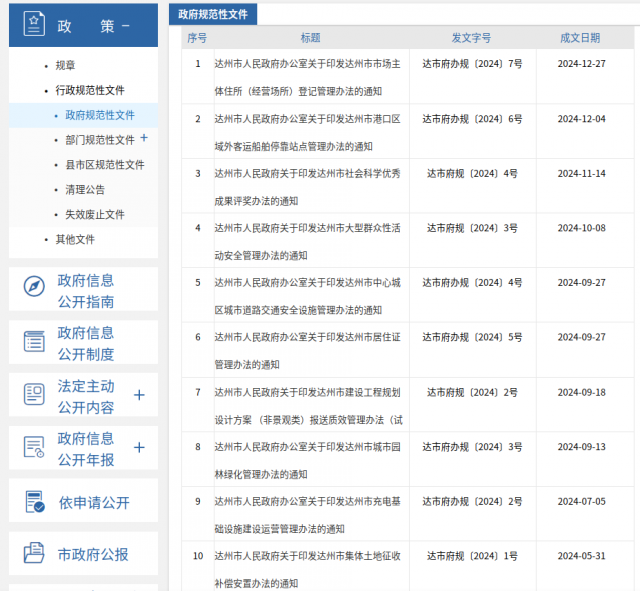This screenshot has width=640, height=591.
Task: Open 其他文件 in the sidebar
Action: (x=75, y=239)
